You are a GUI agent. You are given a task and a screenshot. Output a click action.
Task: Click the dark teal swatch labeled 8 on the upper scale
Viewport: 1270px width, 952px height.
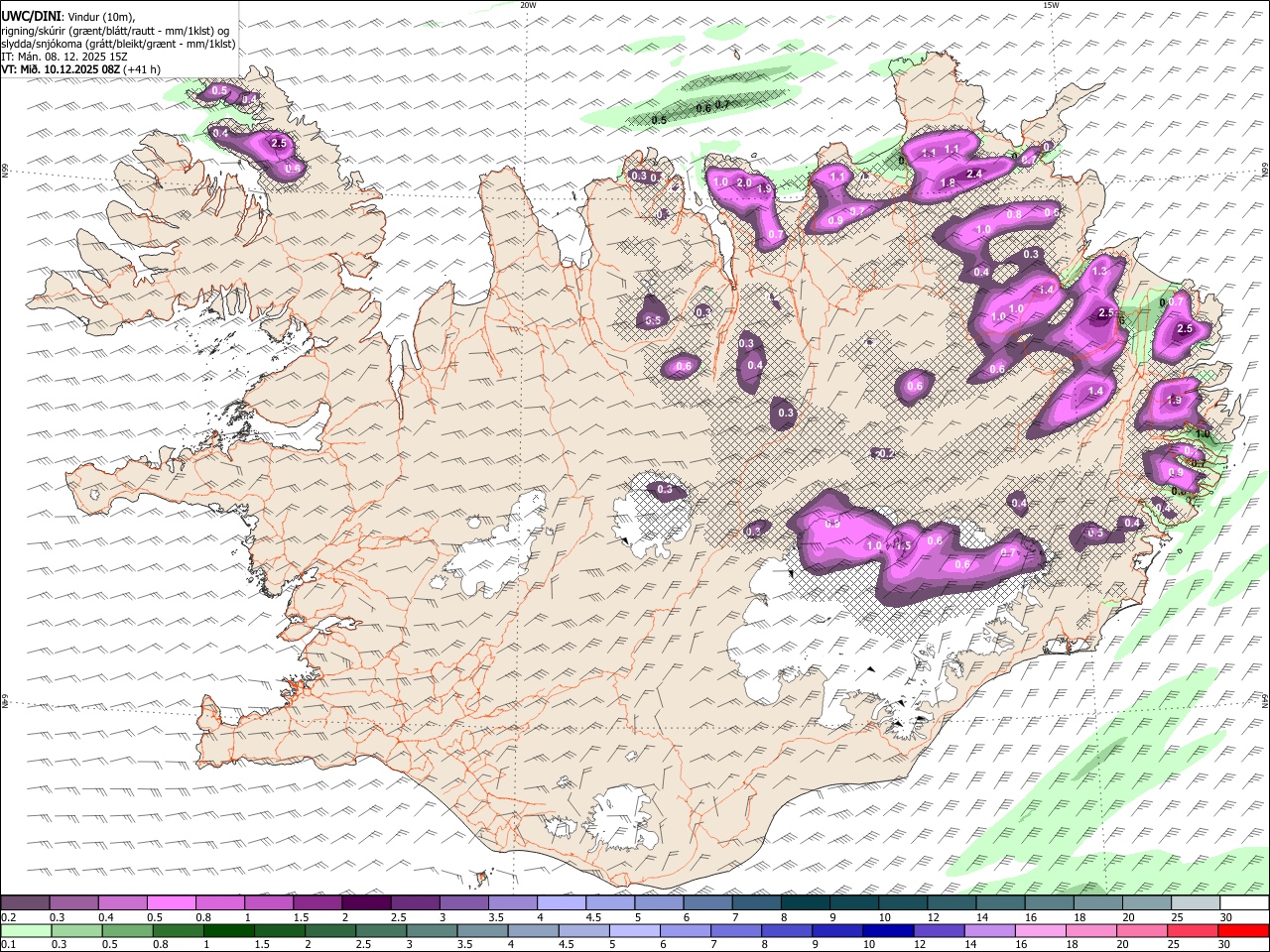(805, 903)
